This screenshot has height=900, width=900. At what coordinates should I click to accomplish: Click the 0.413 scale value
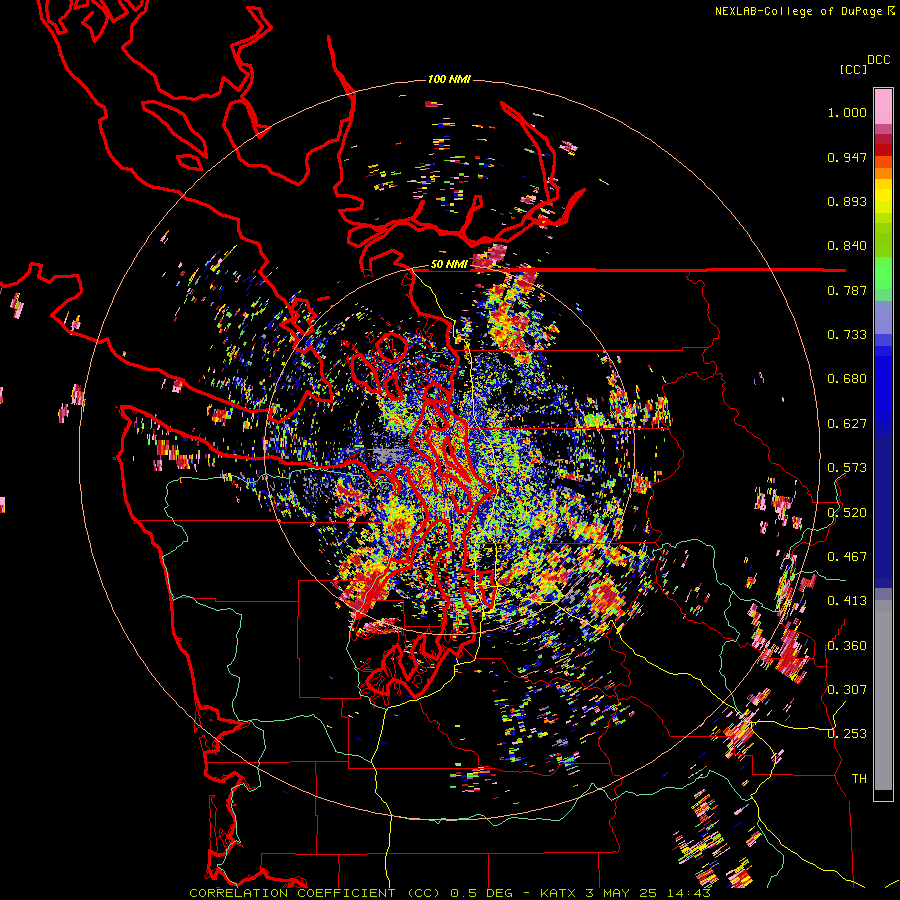pyautogui.click(x=847, y=601)
